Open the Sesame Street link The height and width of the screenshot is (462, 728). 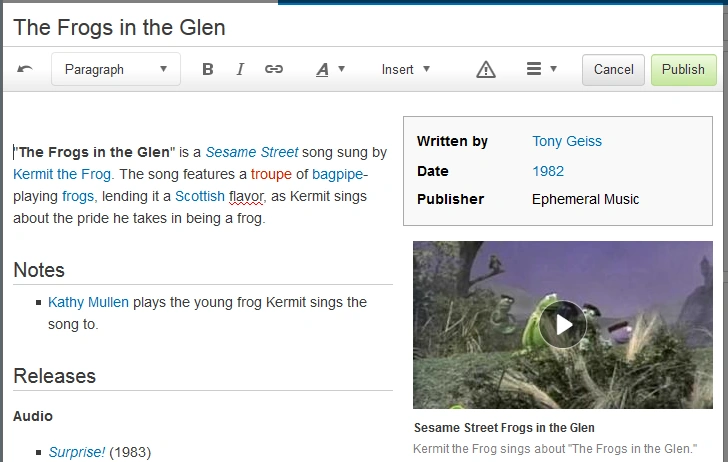(252, 152)
